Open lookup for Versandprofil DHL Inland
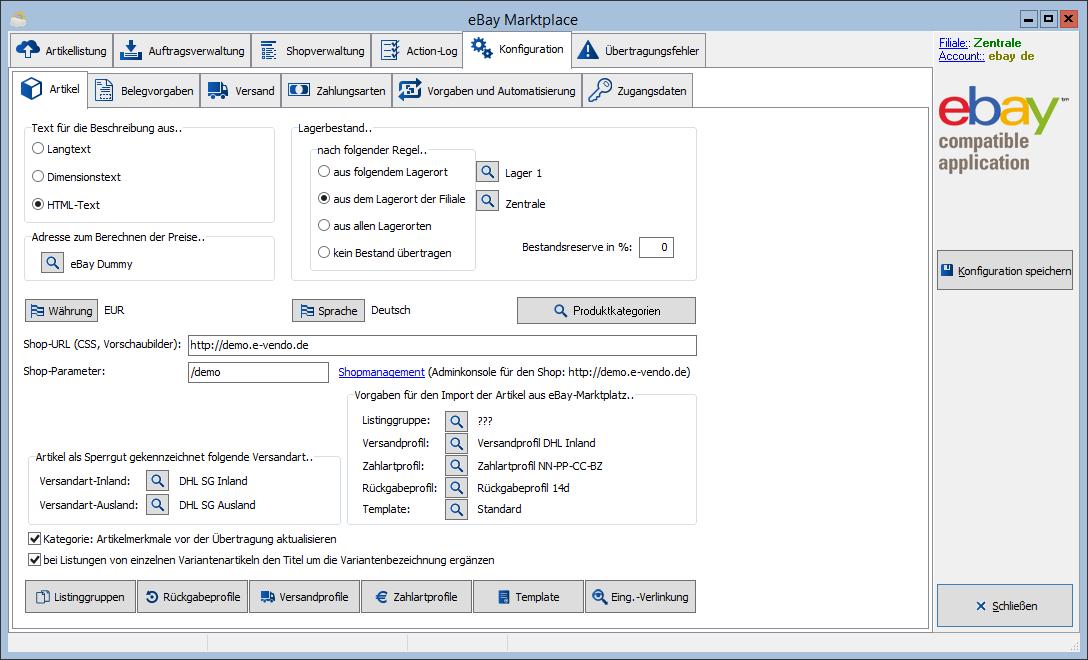Viewport: 1088px width, 660px height. tap(456, 443)
